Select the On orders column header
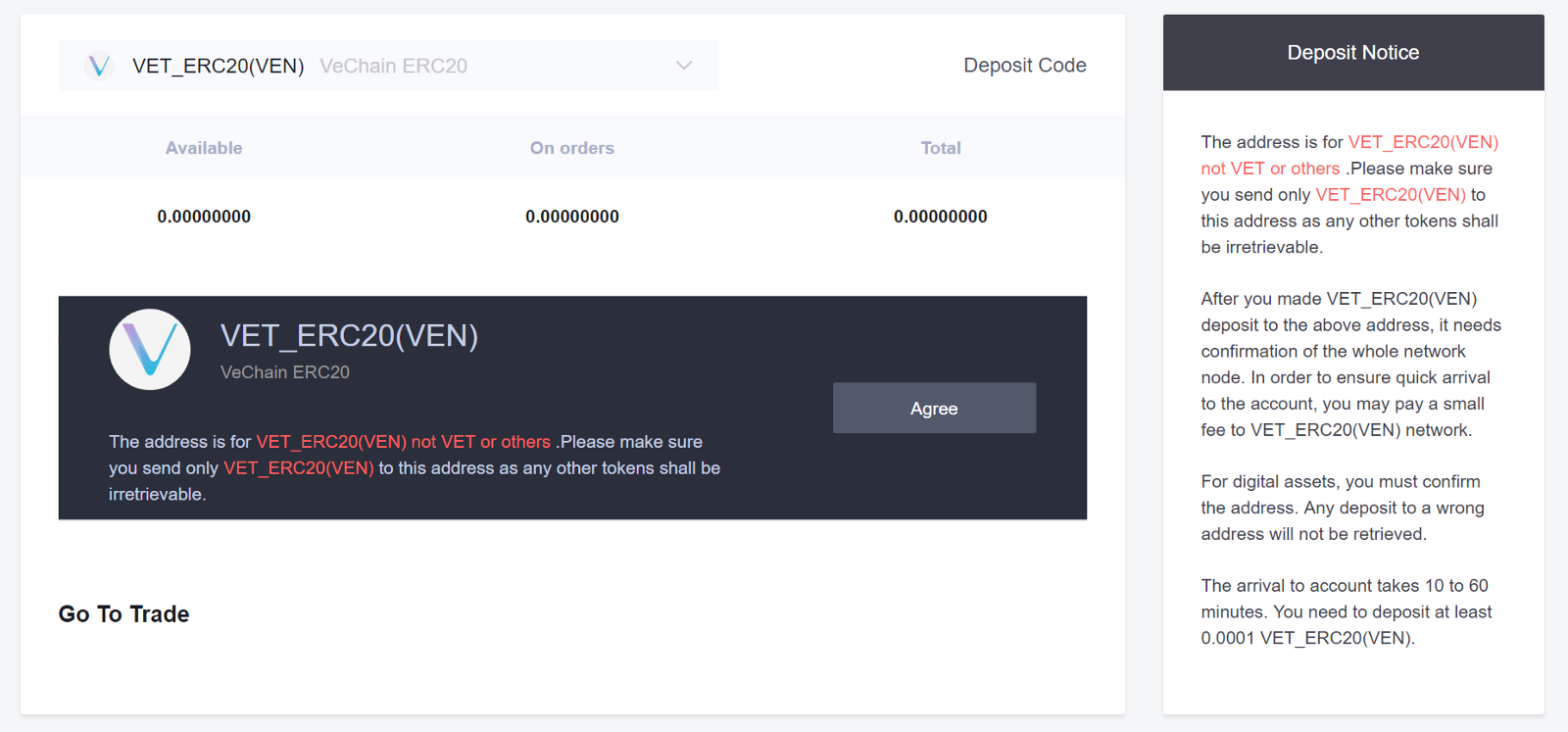The image size is (1568, 732). point(572,148)
